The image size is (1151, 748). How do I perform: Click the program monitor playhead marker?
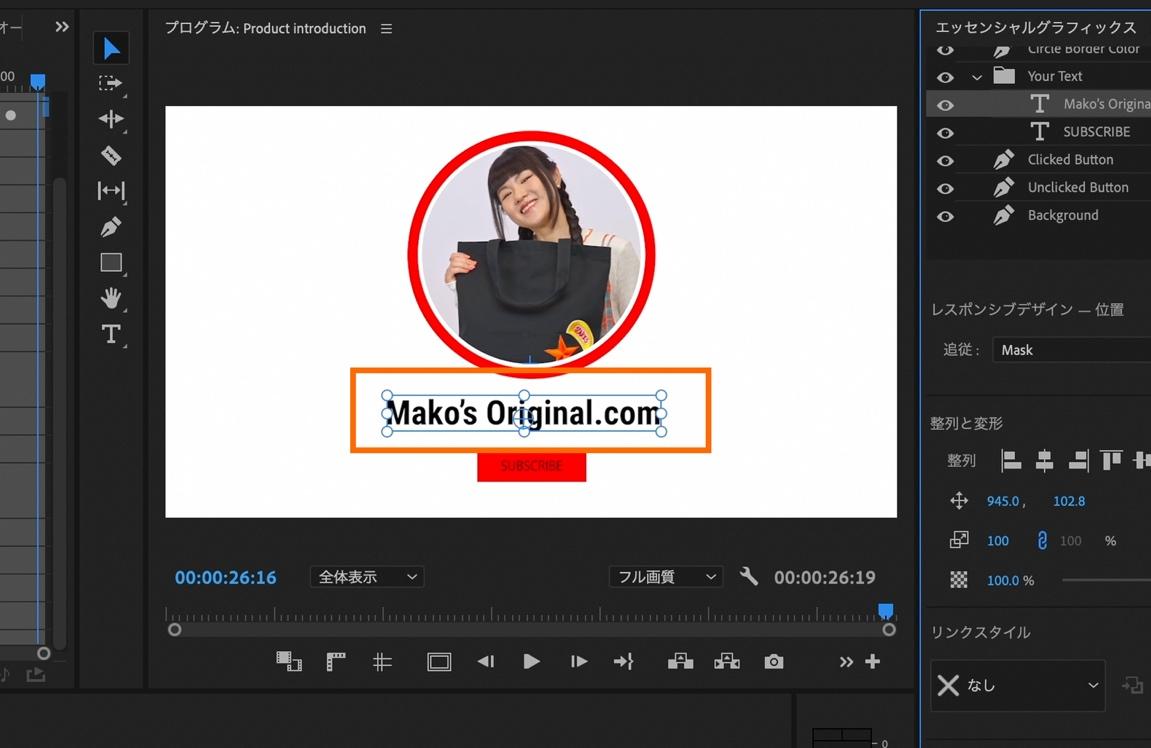886,611
